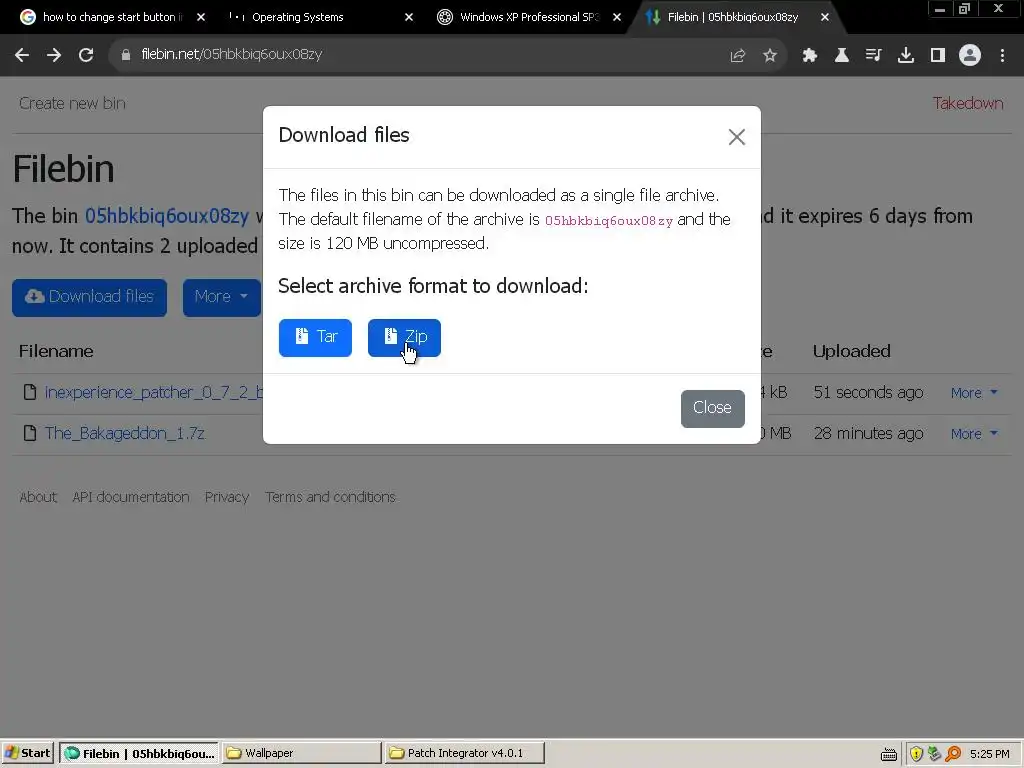This screenshot has height=768, width=1024.
Task: Click the address bar URL filebin.net
Action: click(232, 54)
